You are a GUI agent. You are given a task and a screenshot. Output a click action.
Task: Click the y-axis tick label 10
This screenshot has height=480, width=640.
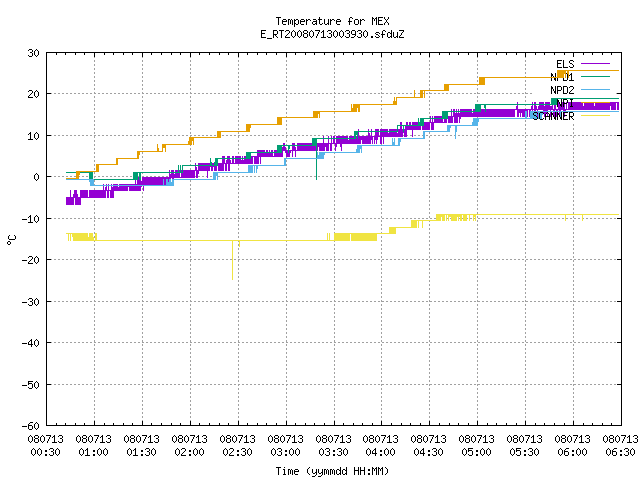[33, 136]
